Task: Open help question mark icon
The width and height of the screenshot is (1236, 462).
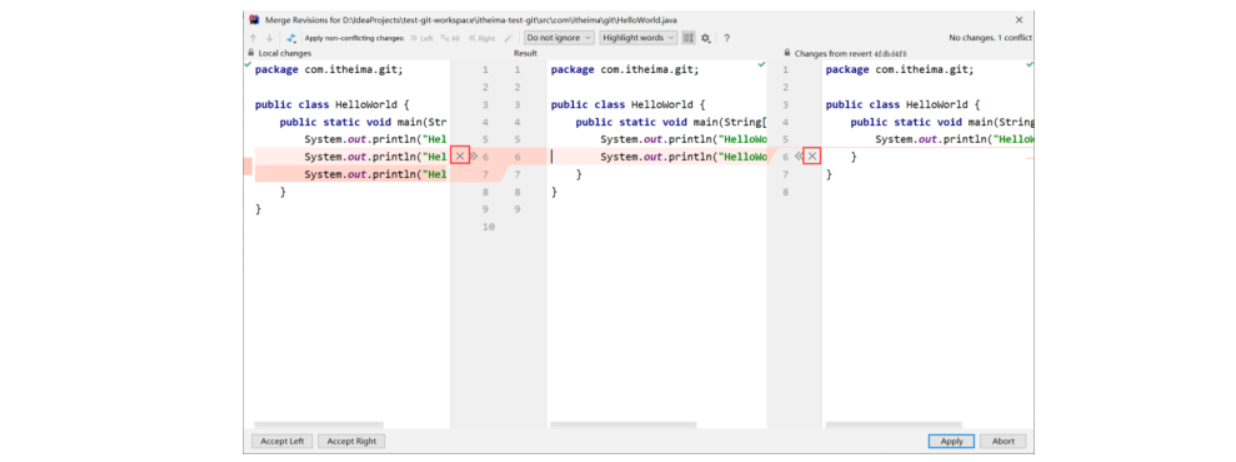Action: click(727, 38)
